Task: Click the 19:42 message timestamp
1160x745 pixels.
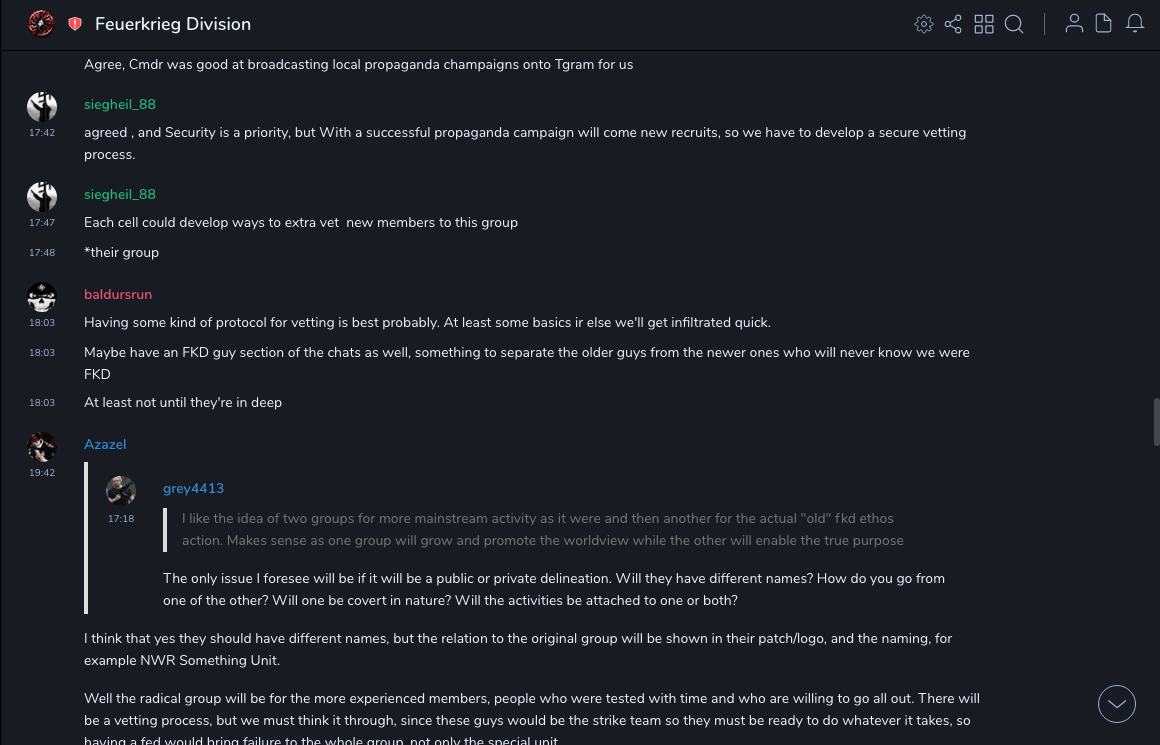Action: (42, 473)
